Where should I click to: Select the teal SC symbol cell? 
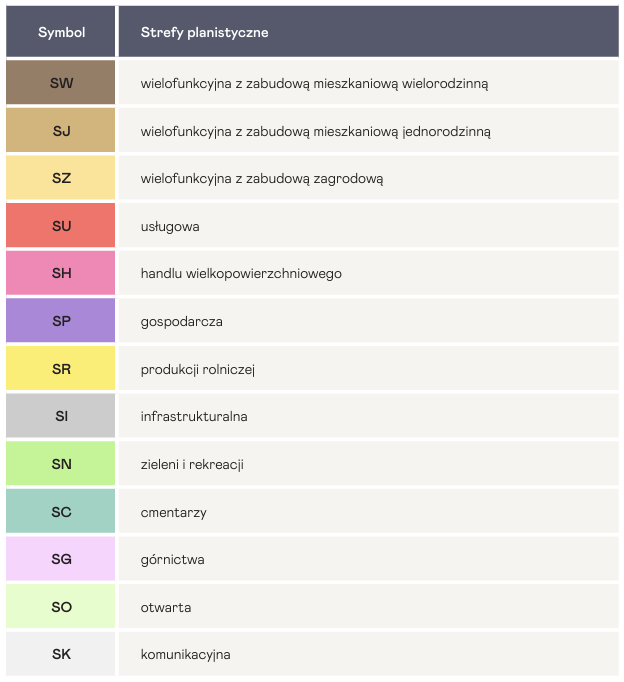(x=61, y=512)
